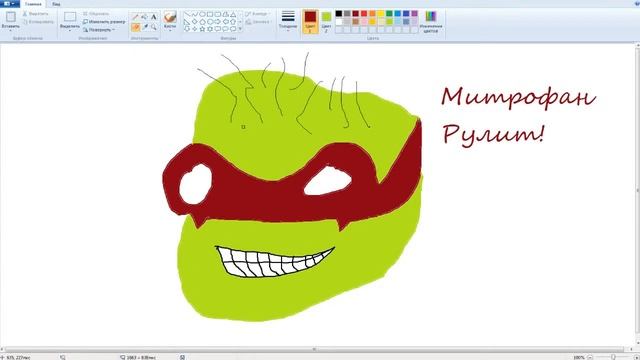Open the Edit colors dialog icon
The width and height of the screenshot is (640, 360).
pos(431,21)
